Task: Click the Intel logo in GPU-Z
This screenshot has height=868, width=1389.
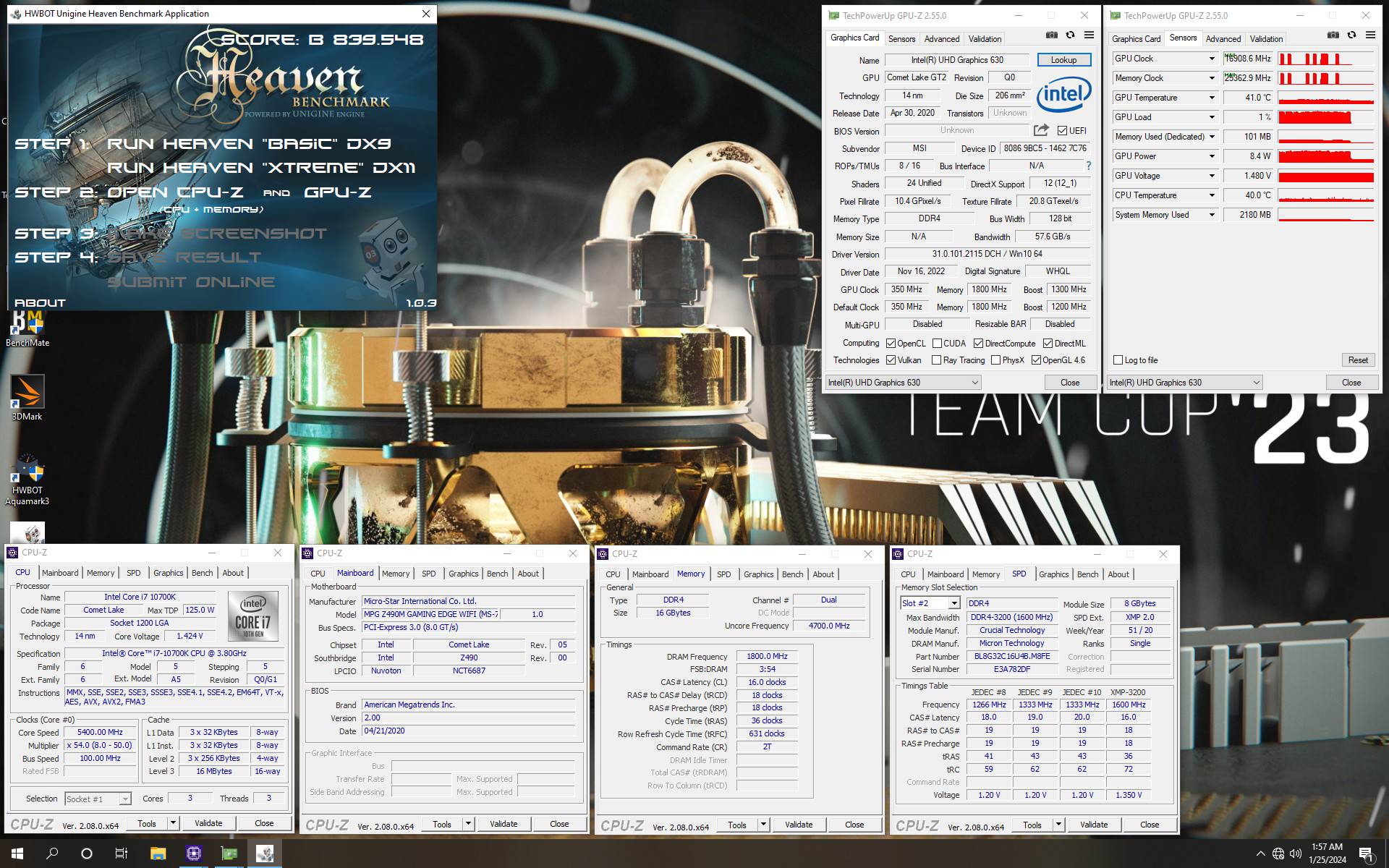Action: pos(1064,95)
